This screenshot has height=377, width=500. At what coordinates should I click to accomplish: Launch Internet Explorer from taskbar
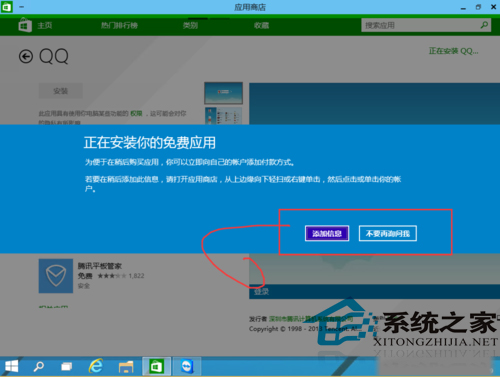click(96, 366)
